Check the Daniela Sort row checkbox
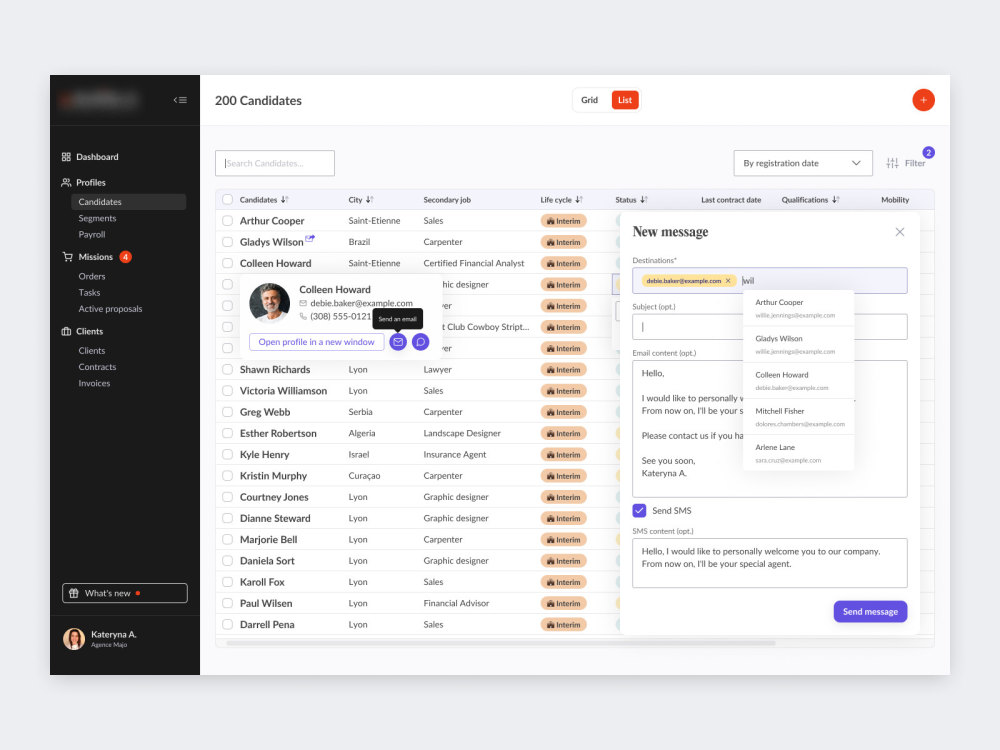This screenshot has width=1000, height=750. pos(228,561)
